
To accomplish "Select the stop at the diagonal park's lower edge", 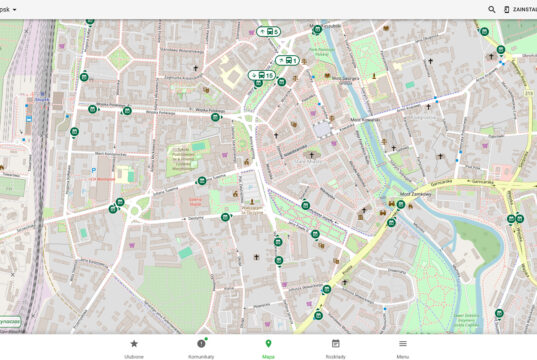I will (x=315, y=234).
